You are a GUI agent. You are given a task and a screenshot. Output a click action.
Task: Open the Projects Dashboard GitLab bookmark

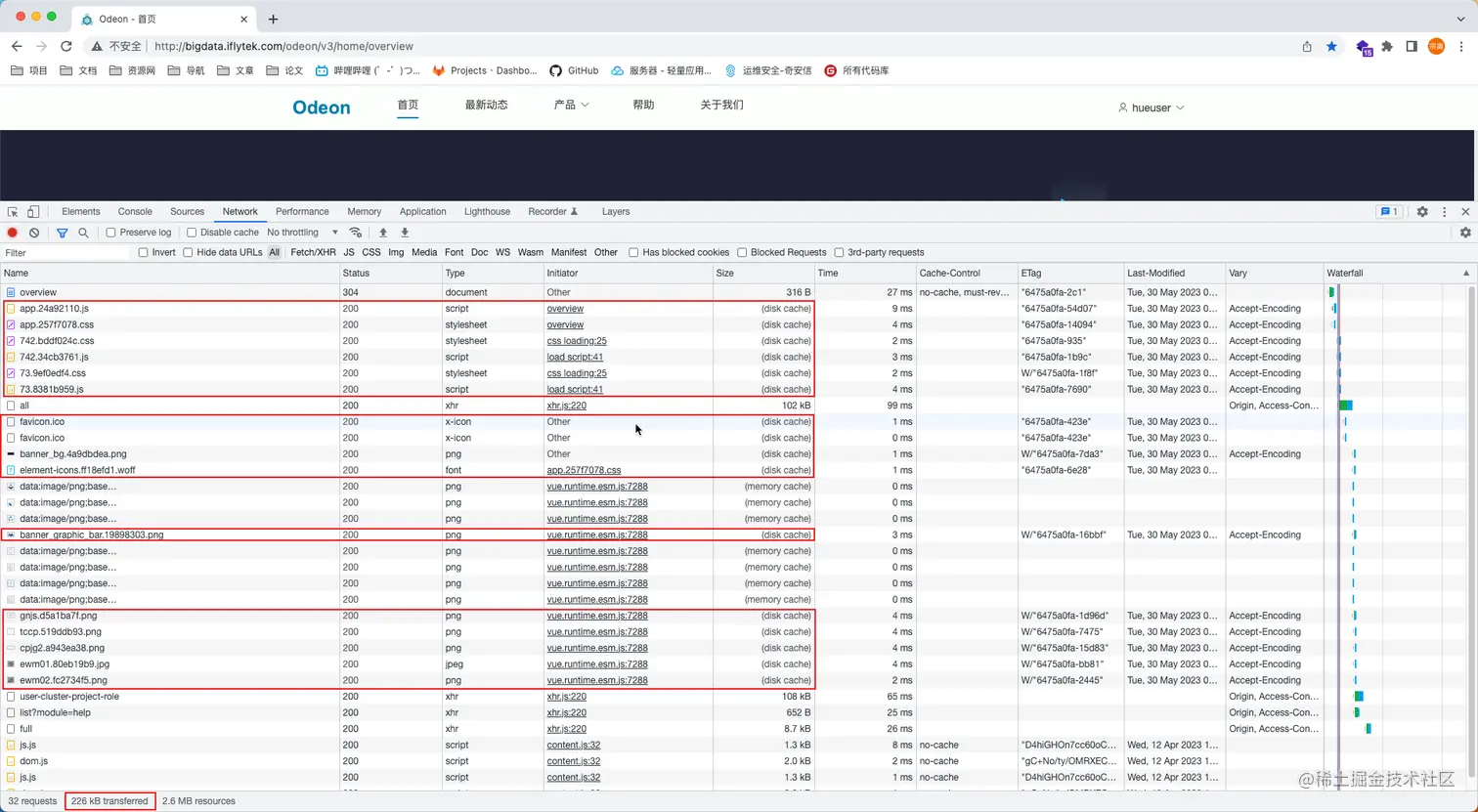tap(485, 70)
